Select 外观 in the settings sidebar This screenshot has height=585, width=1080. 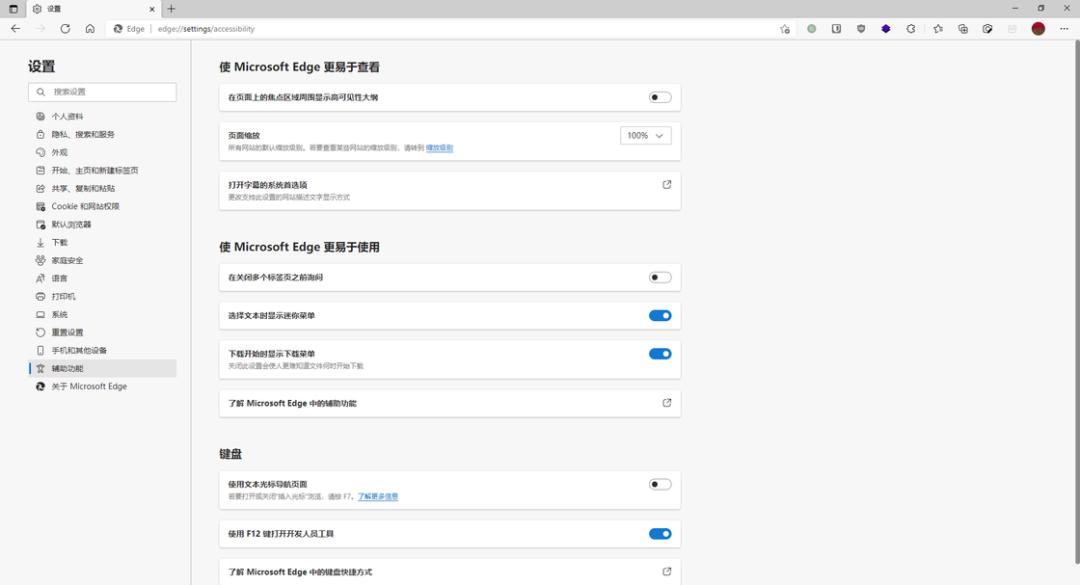(x=102, y=152)
